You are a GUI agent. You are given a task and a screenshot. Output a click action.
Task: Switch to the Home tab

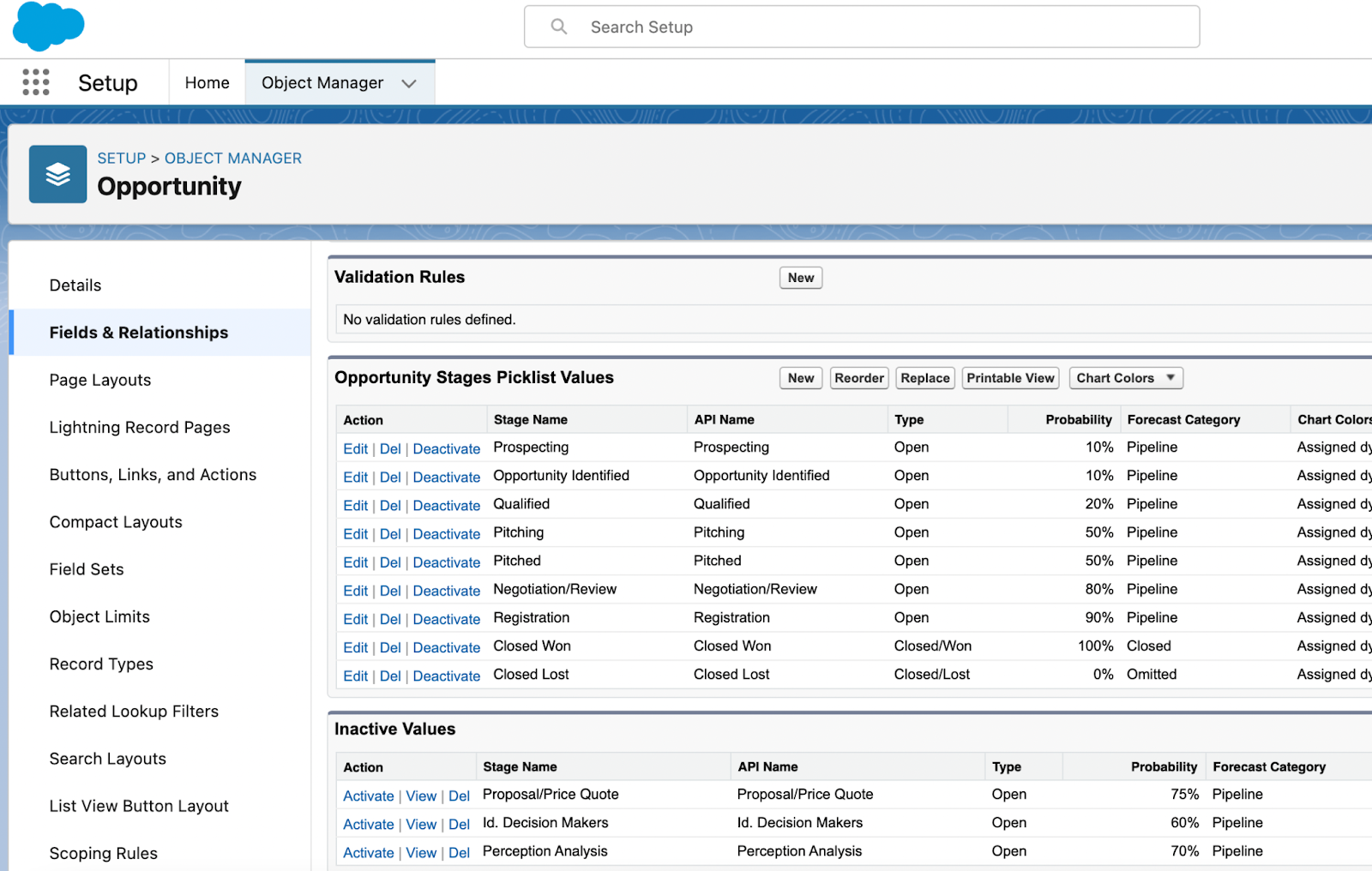point(206,82)
